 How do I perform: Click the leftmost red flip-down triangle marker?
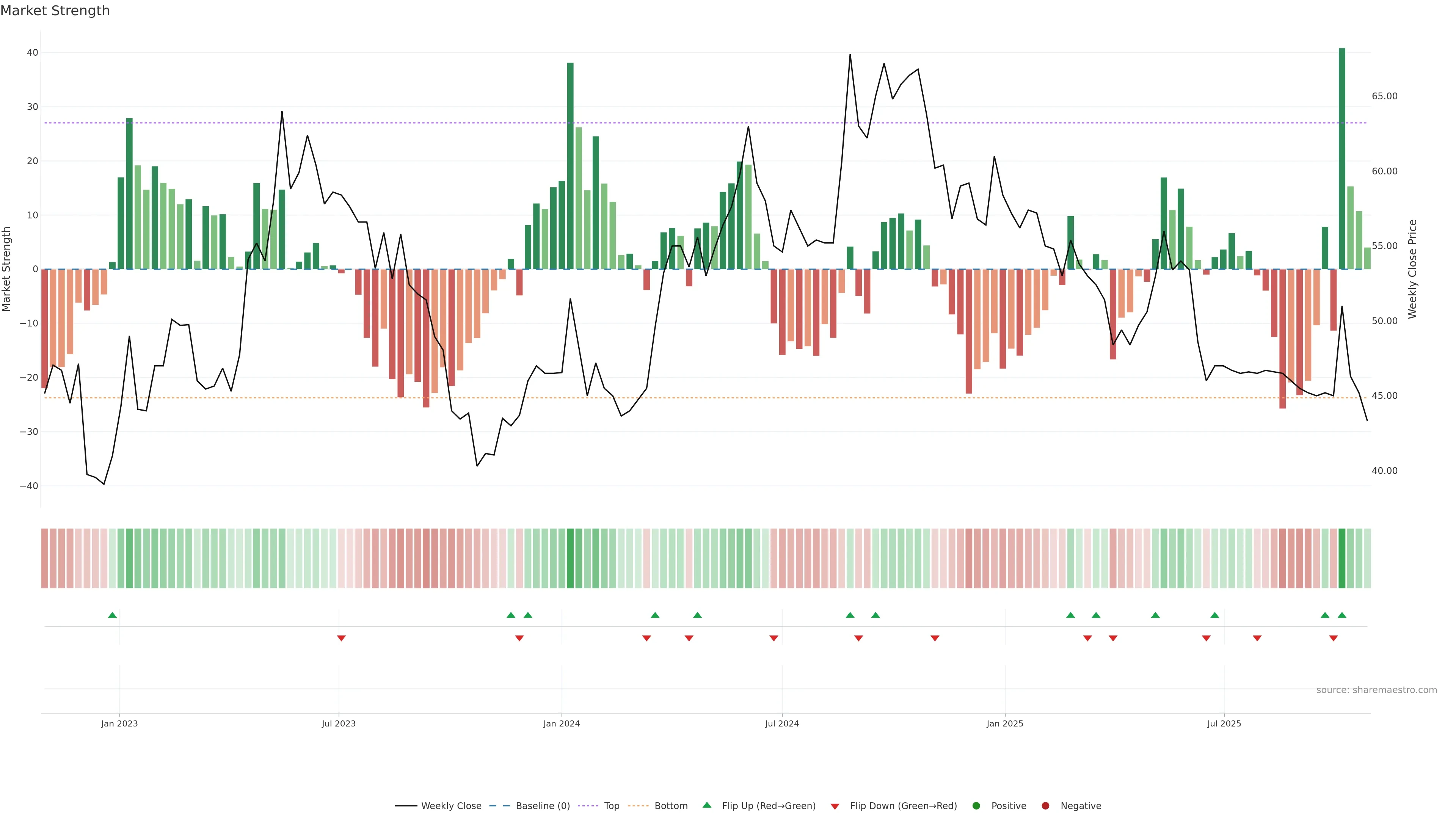(341, 638)
